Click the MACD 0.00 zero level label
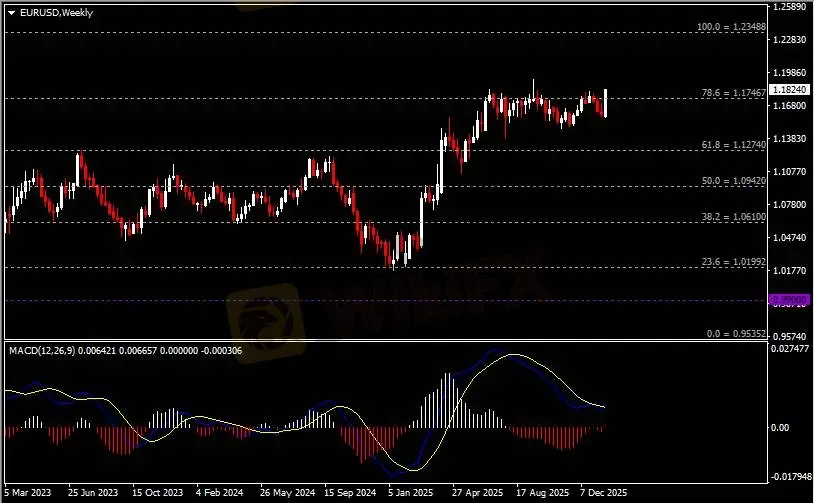Image resolution: width=814 pixels, height=503 pixels. click(782, 427)
